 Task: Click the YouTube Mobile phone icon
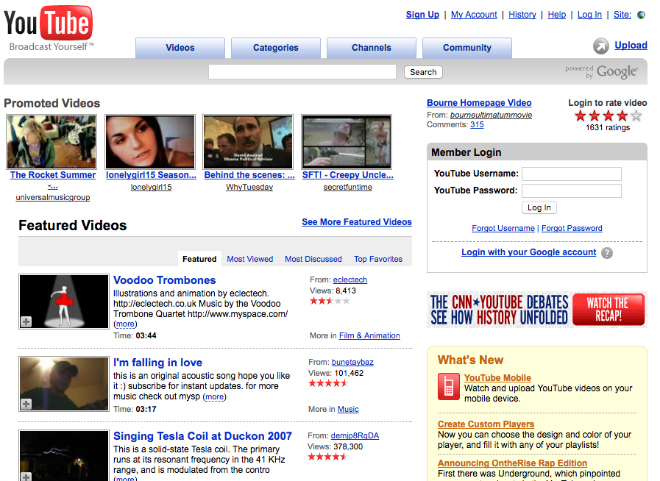449,386
